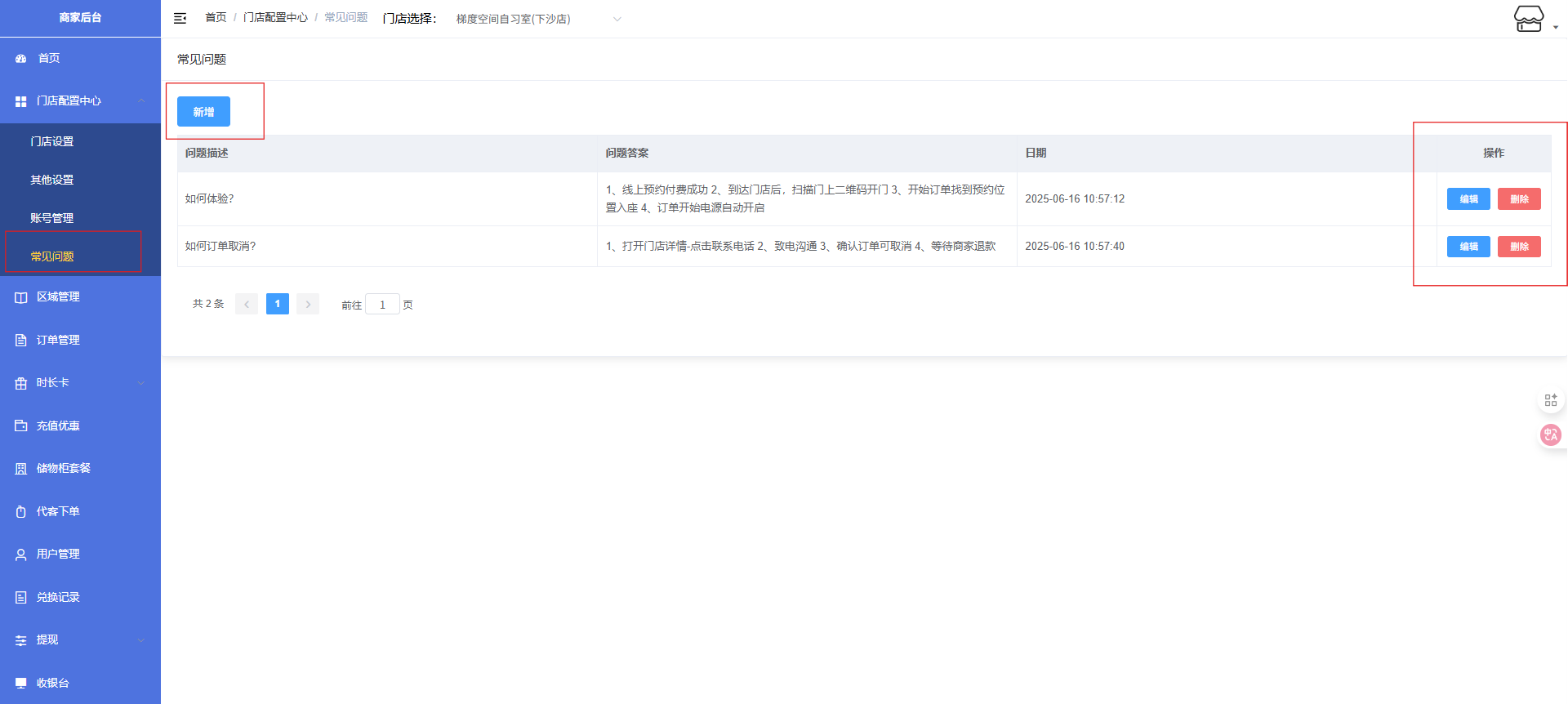Open 门店设置 submenu item
Viewport: 1568px width, 704px height.
[x=80, y=142]
